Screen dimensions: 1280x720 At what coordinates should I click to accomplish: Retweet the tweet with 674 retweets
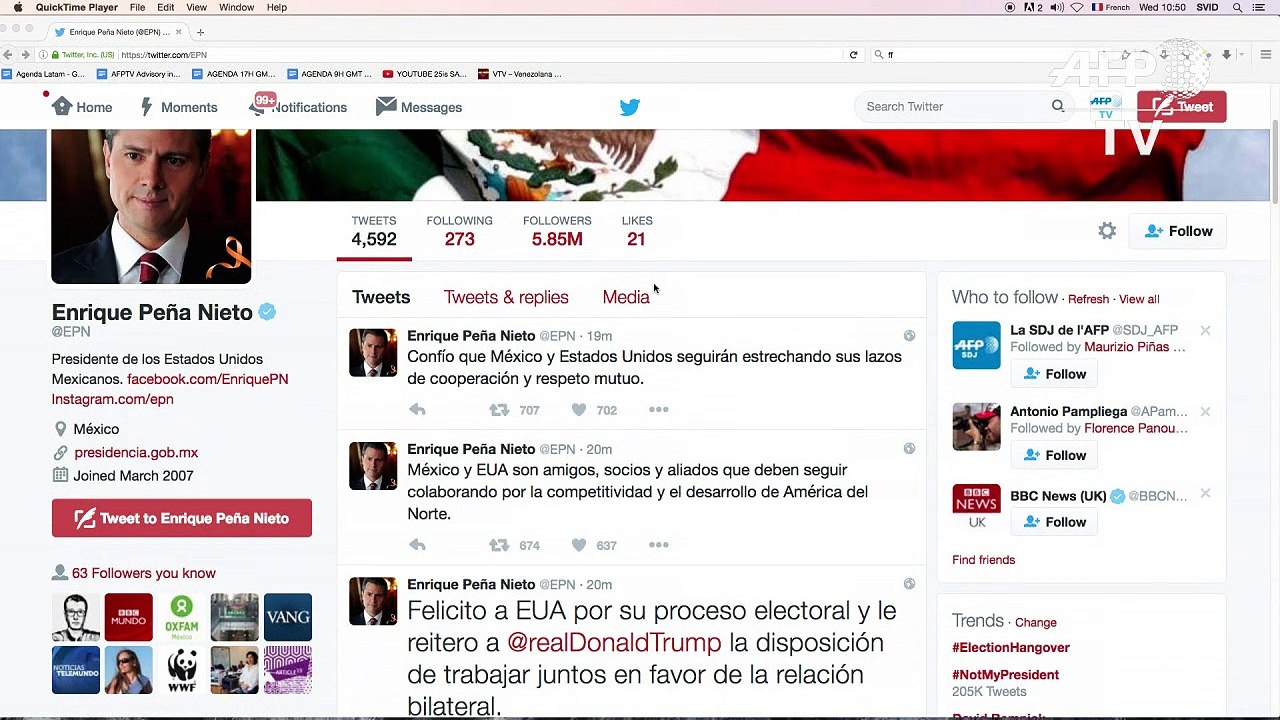click(498, 545)
